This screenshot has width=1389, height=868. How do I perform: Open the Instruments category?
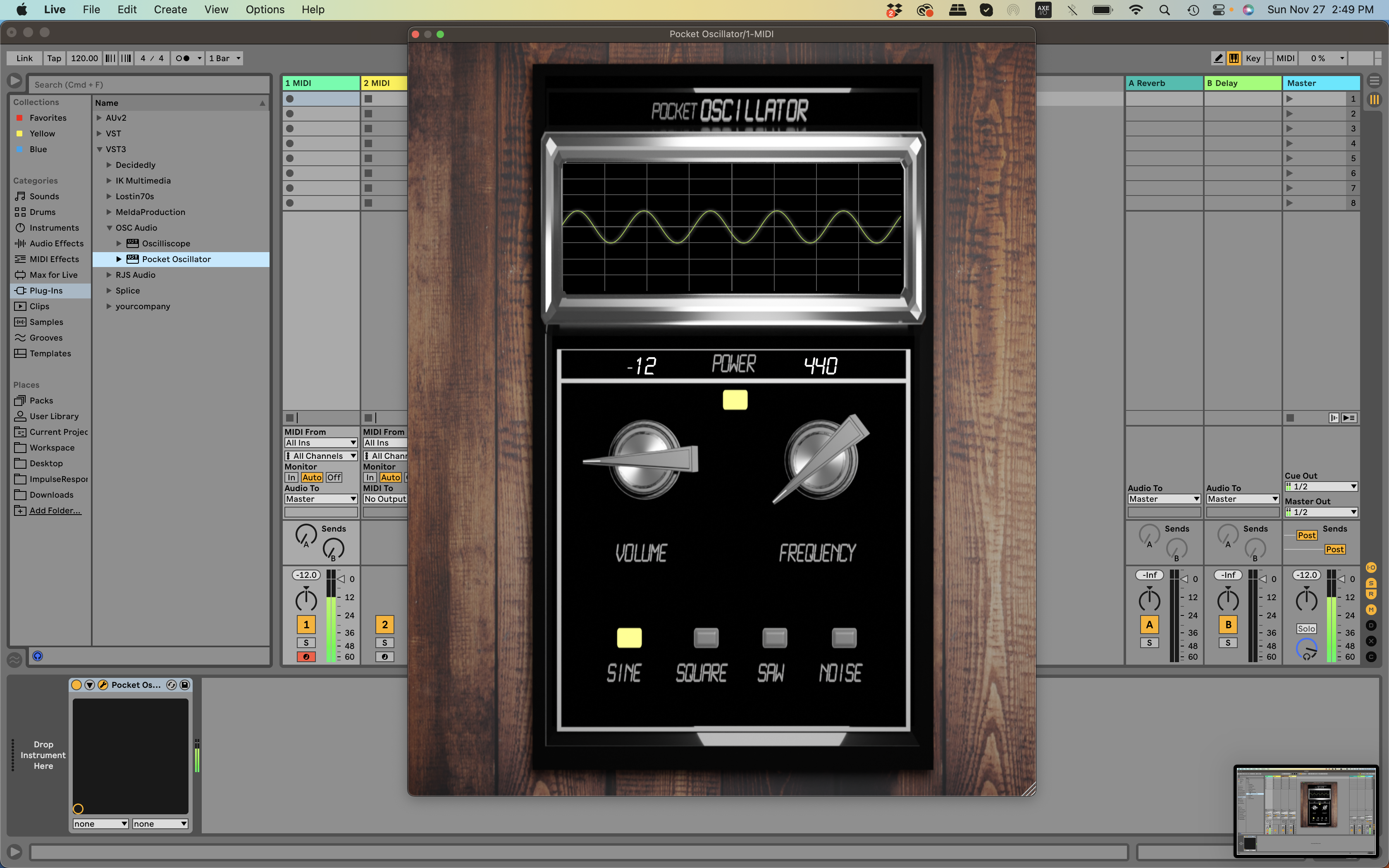[54, 228]
